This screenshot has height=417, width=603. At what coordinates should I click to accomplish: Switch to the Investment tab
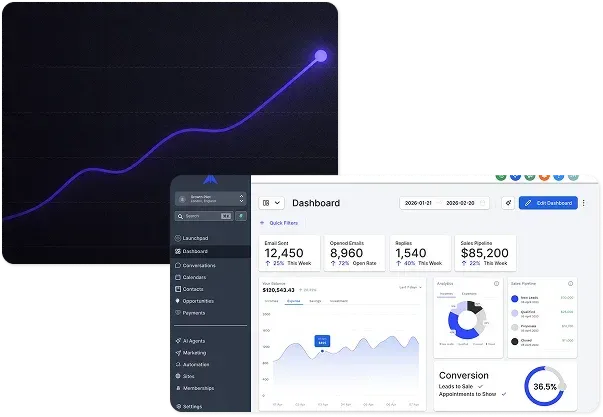[339, 301]
